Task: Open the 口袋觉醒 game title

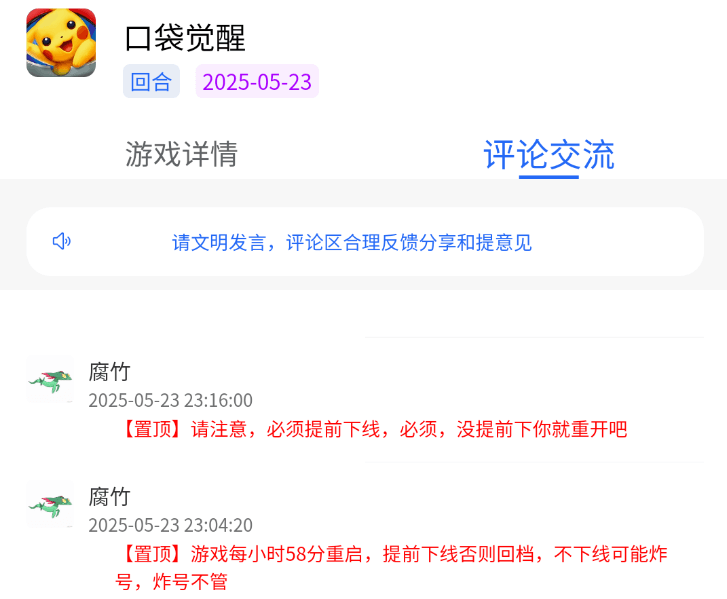Action: click(x=185, y=38)
